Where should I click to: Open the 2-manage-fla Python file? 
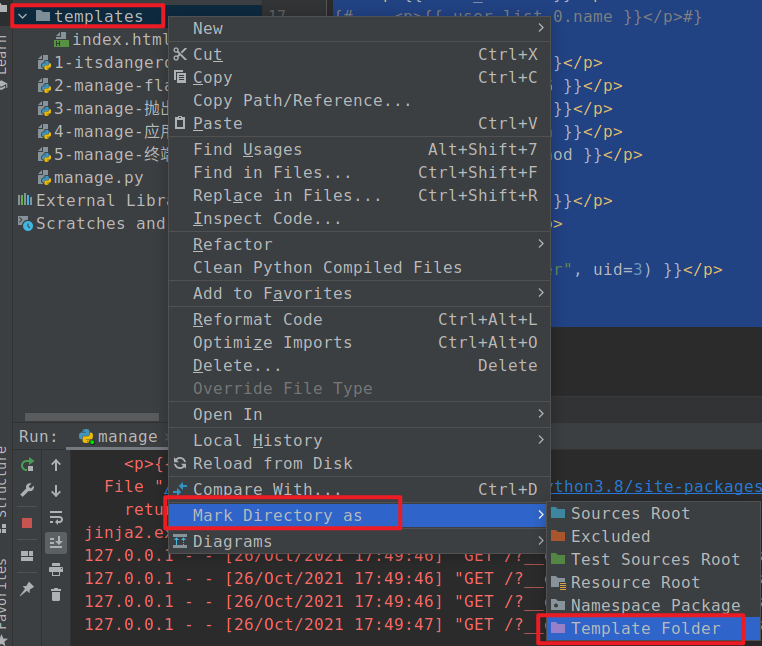click(x=103, y=86)
